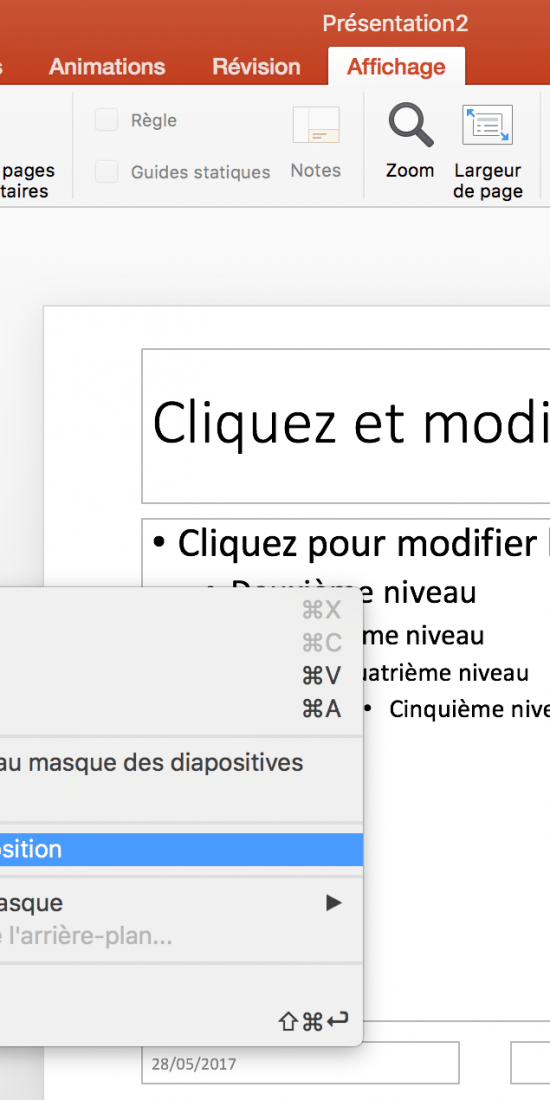Image resolution: width=550 pixels, height=1100 pixels.
Task: Open the Révision ribbon tab
Action: click(x=257, y=67)
